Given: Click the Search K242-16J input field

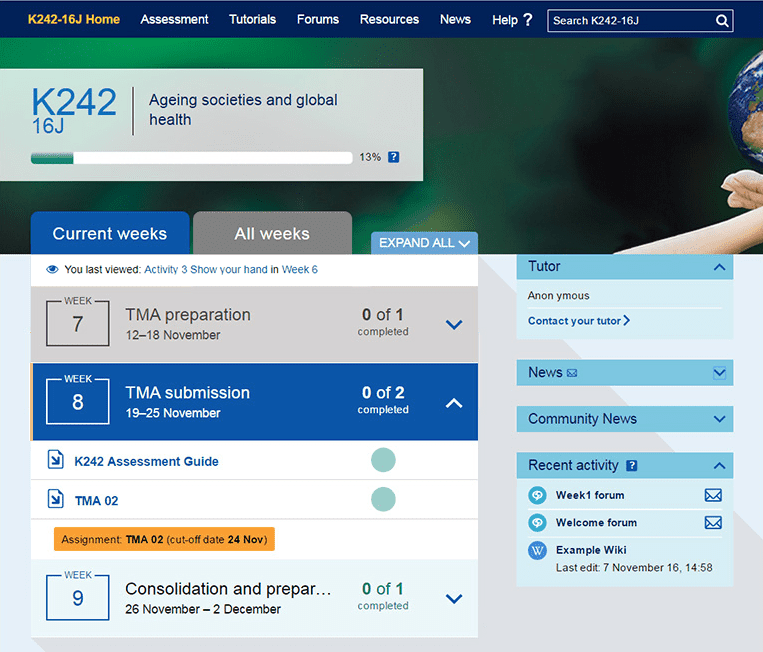Looking at the screenshot, I should pyautogui.click(x=630, y=20).
